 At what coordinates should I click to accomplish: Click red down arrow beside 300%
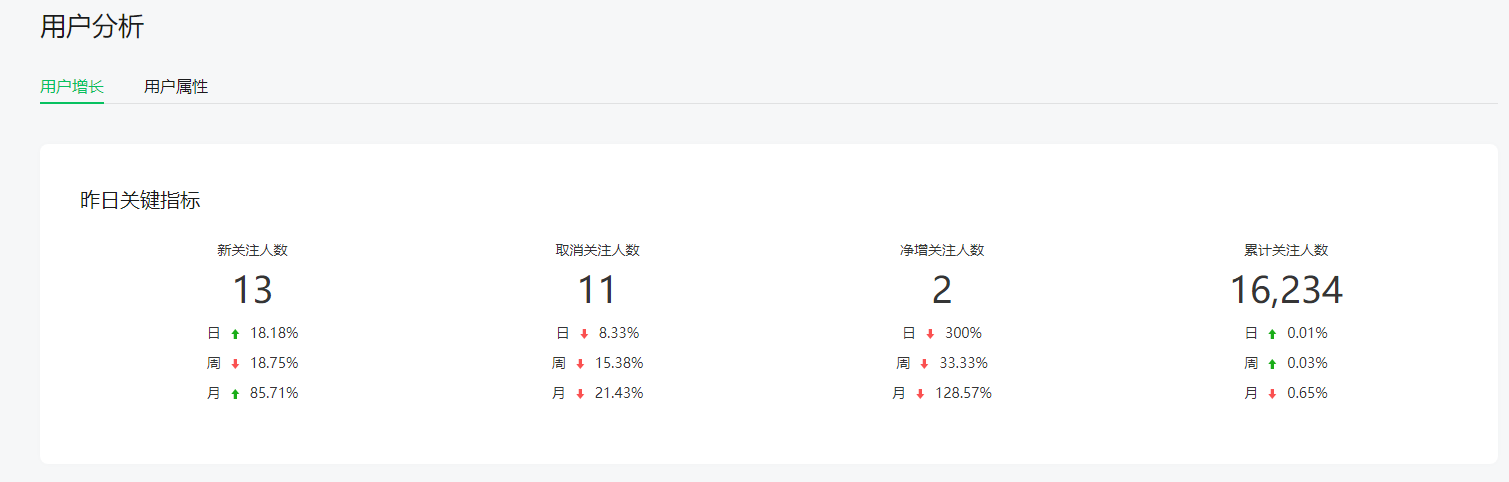pos(930,334)
